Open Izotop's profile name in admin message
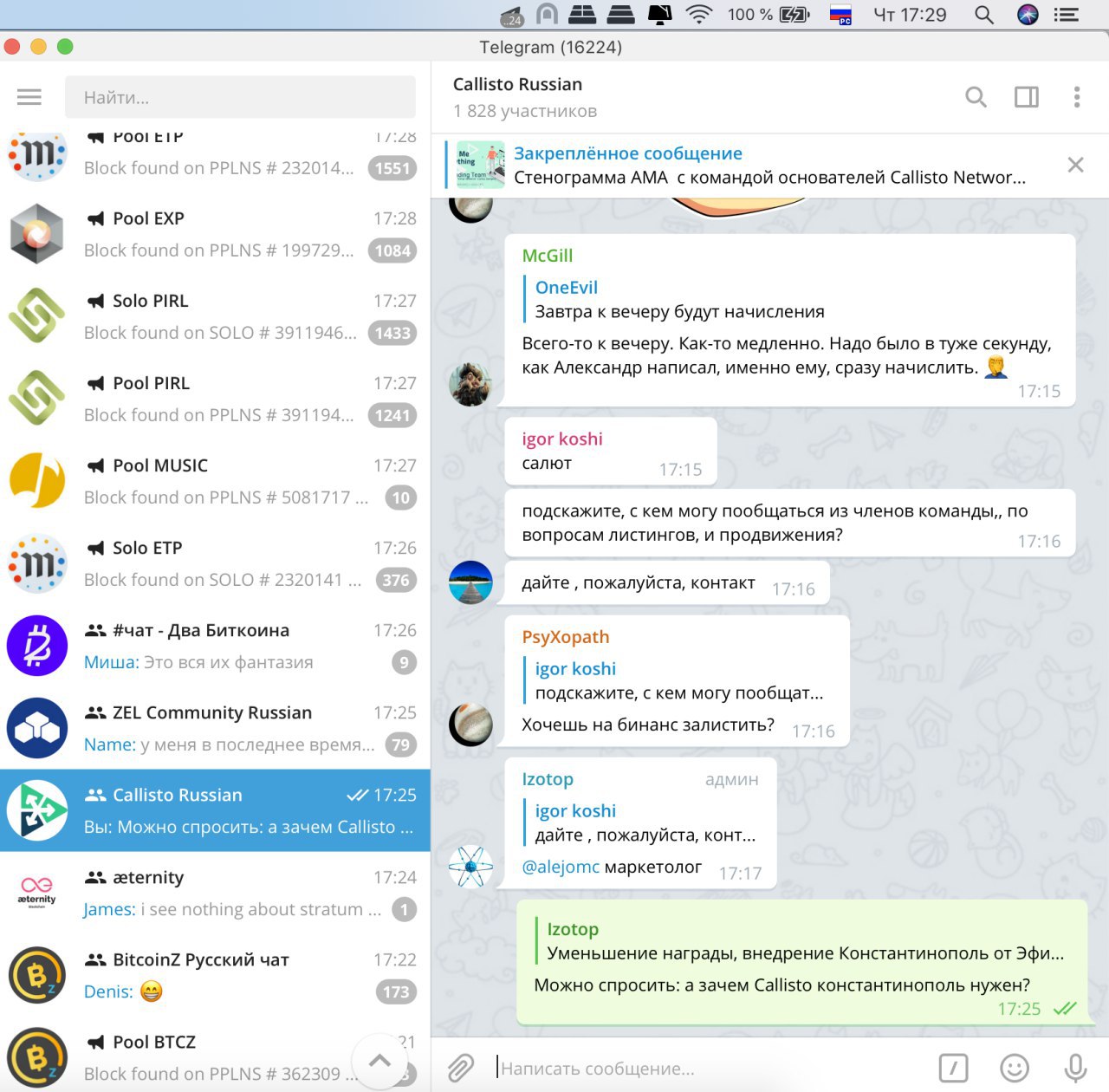 (548, 779)
